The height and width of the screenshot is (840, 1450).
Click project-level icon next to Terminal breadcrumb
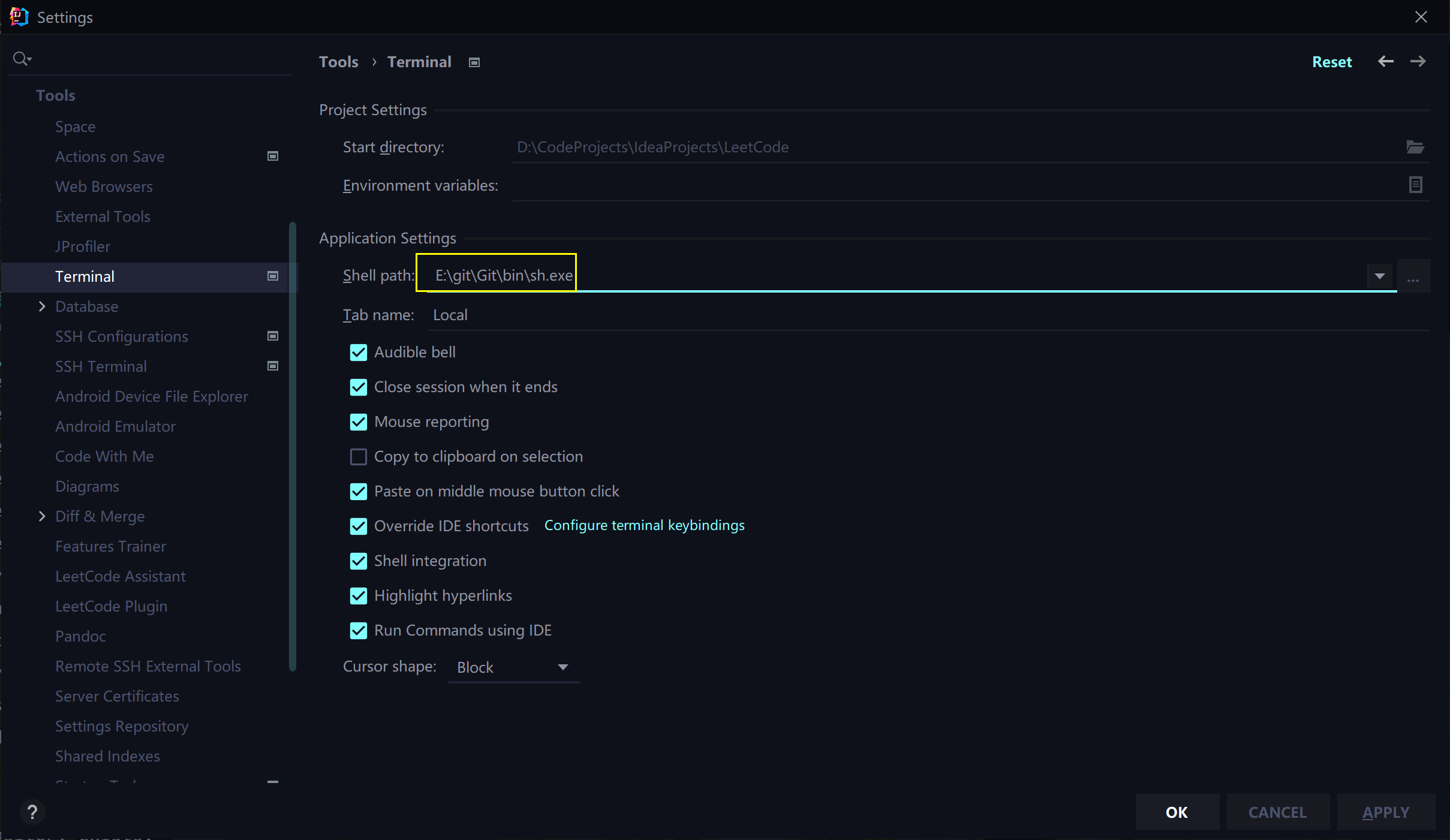tap(474, 62)
